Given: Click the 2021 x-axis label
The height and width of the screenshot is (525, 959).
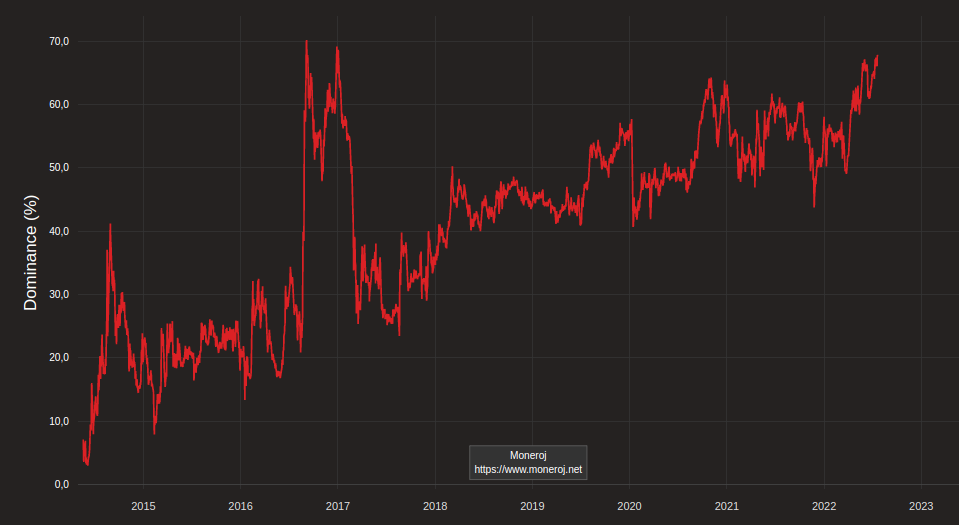Looking at the screenshot, I should pos(727,506).
